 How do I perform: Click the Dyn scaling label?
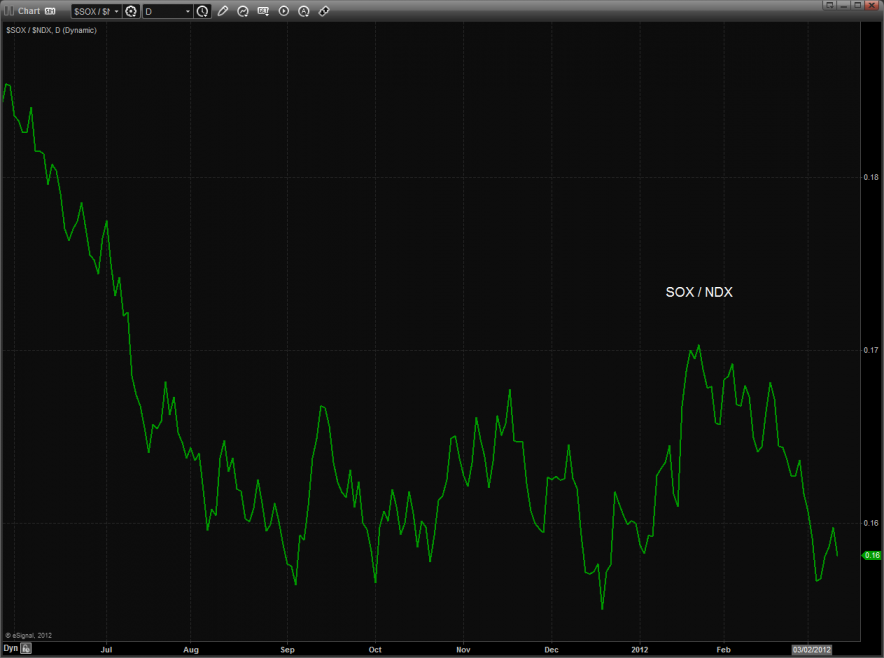click(x=10, y=649)
